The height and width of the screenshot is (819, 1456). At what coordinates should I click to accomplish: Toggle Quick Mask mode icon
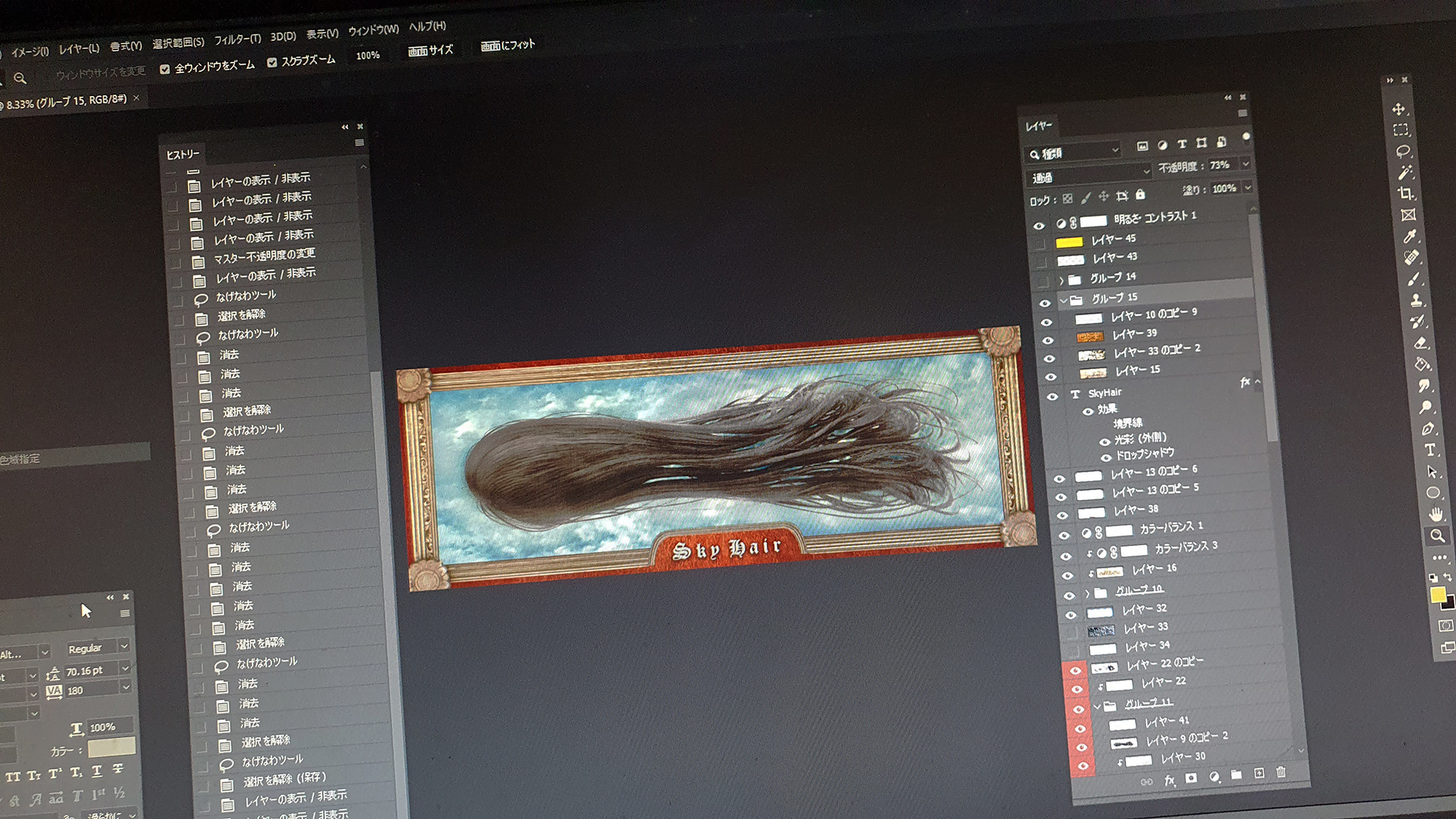point(1446,626)
